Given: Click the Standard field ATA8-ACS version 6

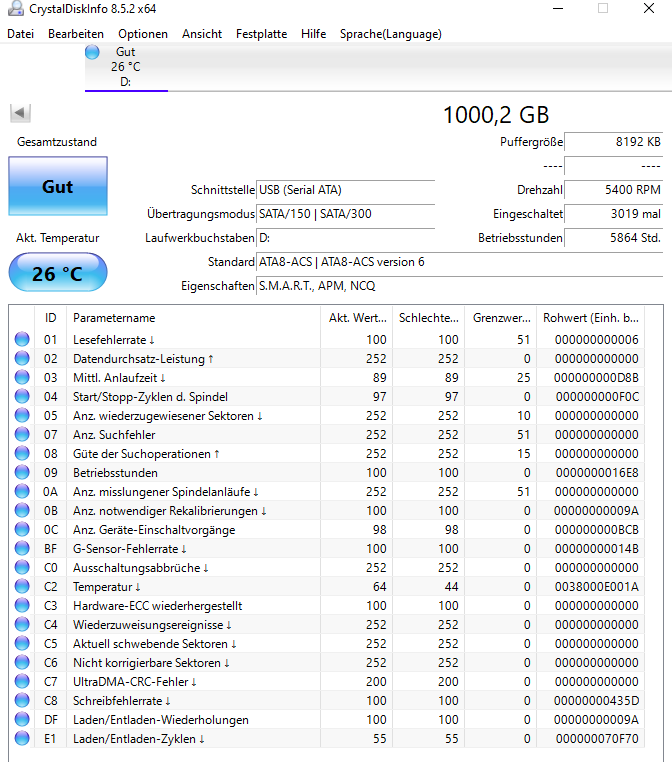Looking at the screenshot, I should (459, 262).
